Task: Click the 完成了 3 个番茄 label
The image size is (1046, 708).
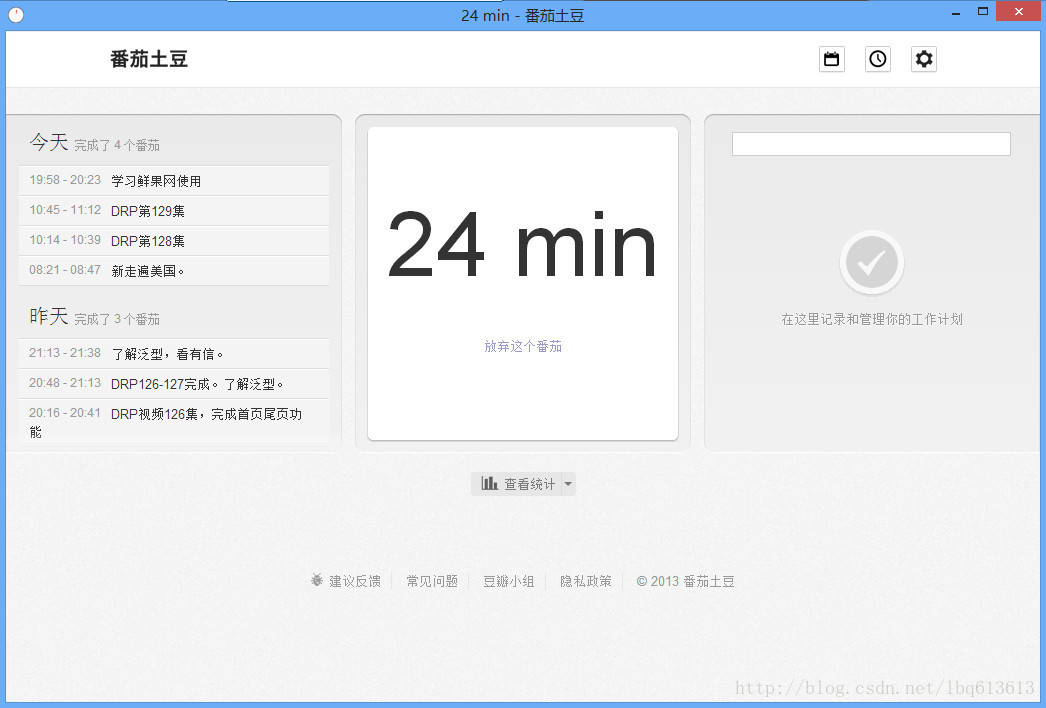Action: (x=117, y=319)
